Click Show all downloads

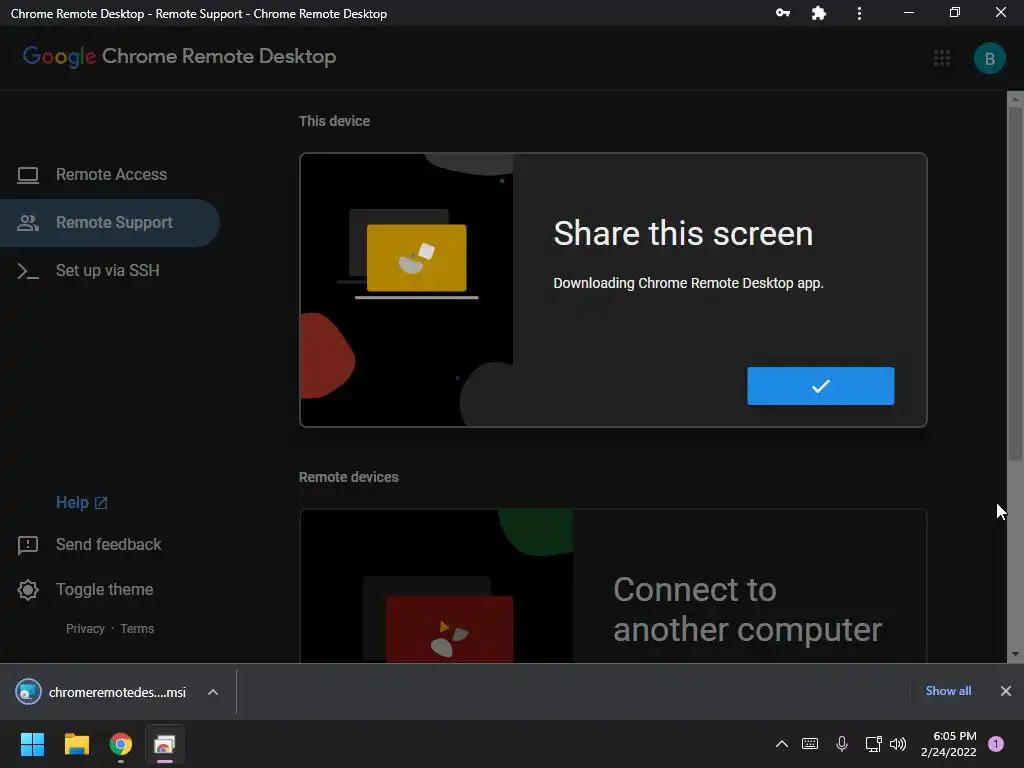(x=948, y=691)
